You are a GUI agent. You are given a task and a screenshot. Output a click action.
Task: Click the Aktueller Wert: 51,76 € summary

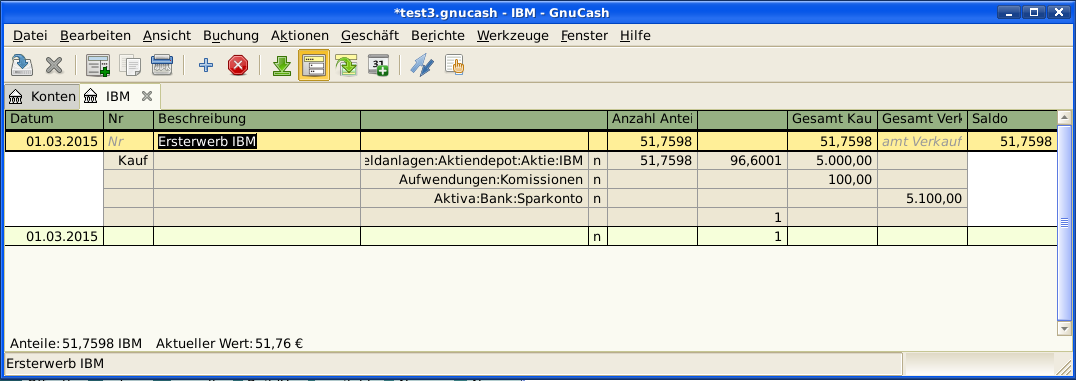tap(230, 343)
